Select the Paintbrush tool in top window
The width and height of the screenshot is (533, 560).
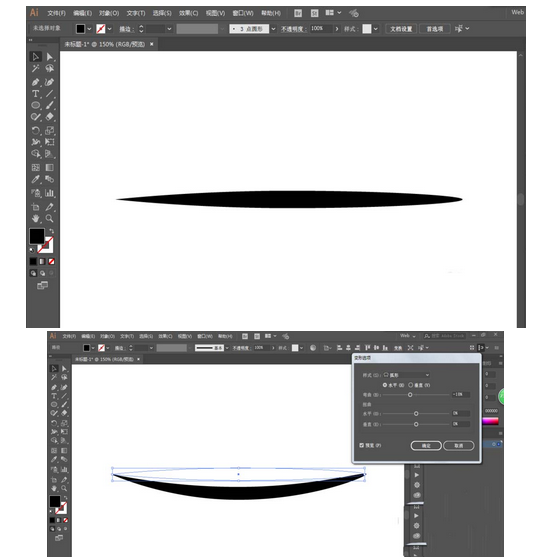49,105
